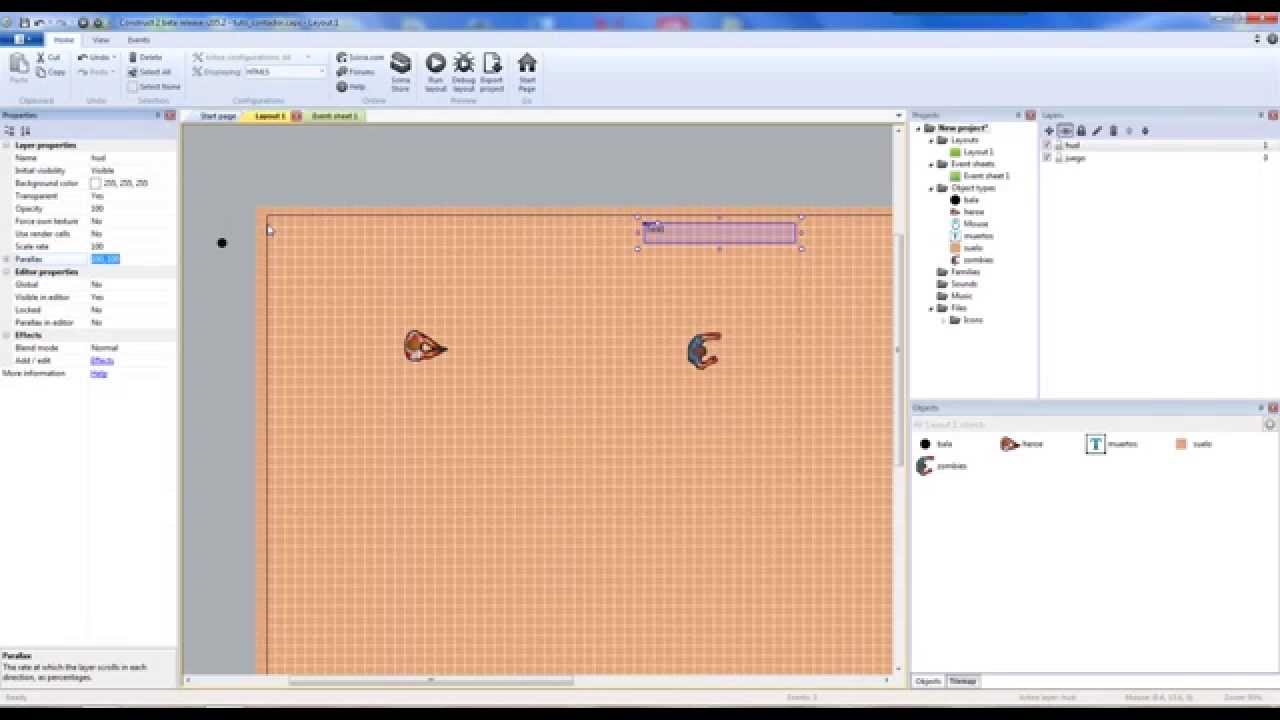Collapse the Files folder
Image resolution: width=1280 pixels, height=720 pixels.
click(931, 308)
